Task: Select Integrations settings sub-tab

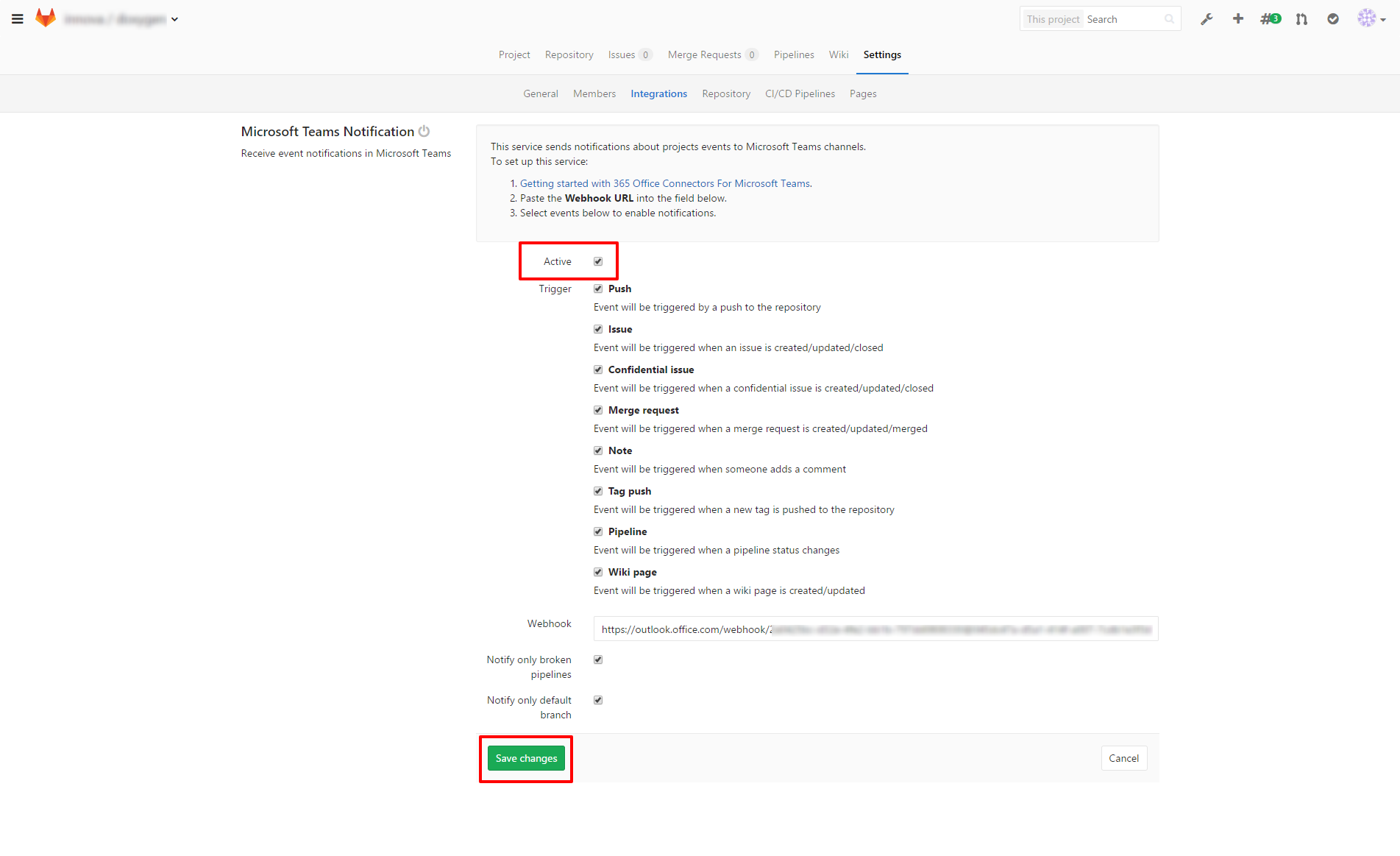Action: click(x=658, y=93)
